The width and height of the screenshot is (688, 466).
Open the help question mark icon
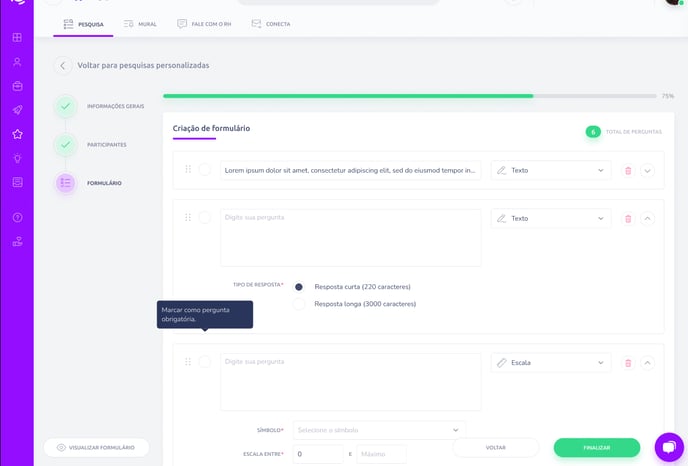pos(17,217)
